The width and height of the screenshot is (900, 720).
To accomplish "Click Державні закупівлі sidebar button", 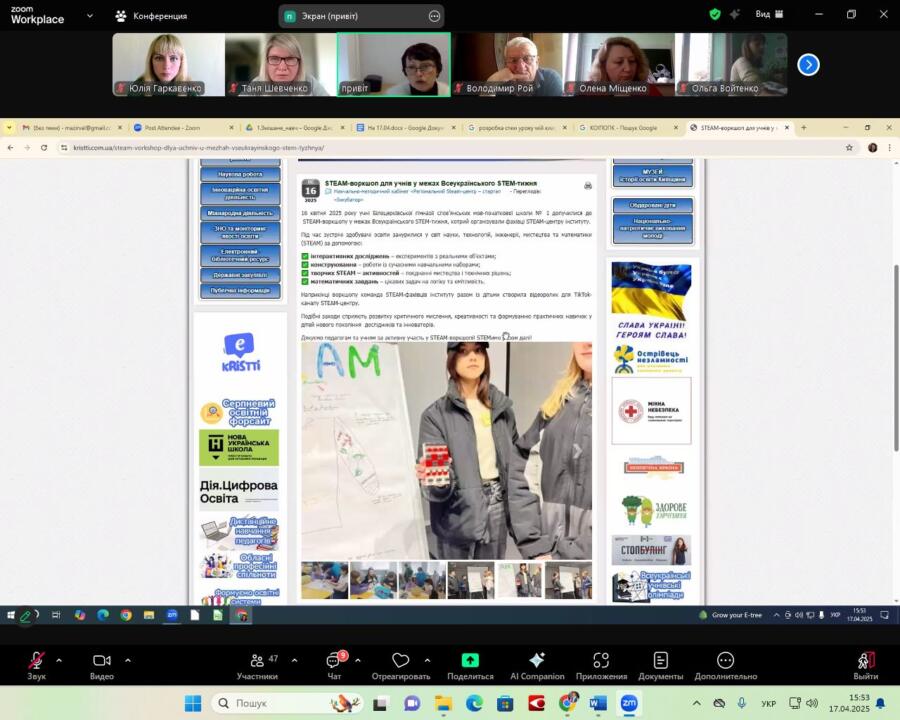I will point(240,275).
